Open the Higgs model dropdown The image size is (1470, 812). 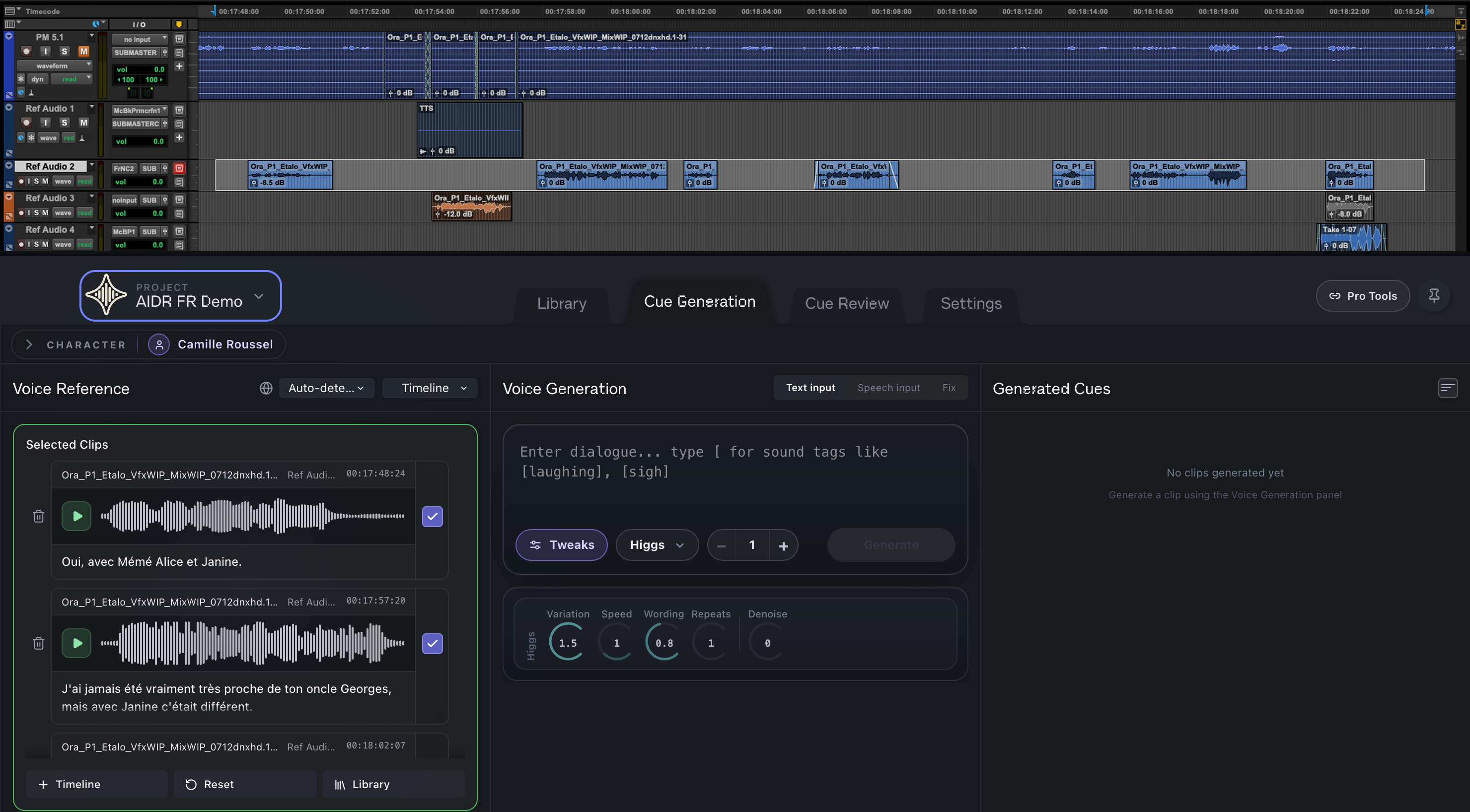657,545
